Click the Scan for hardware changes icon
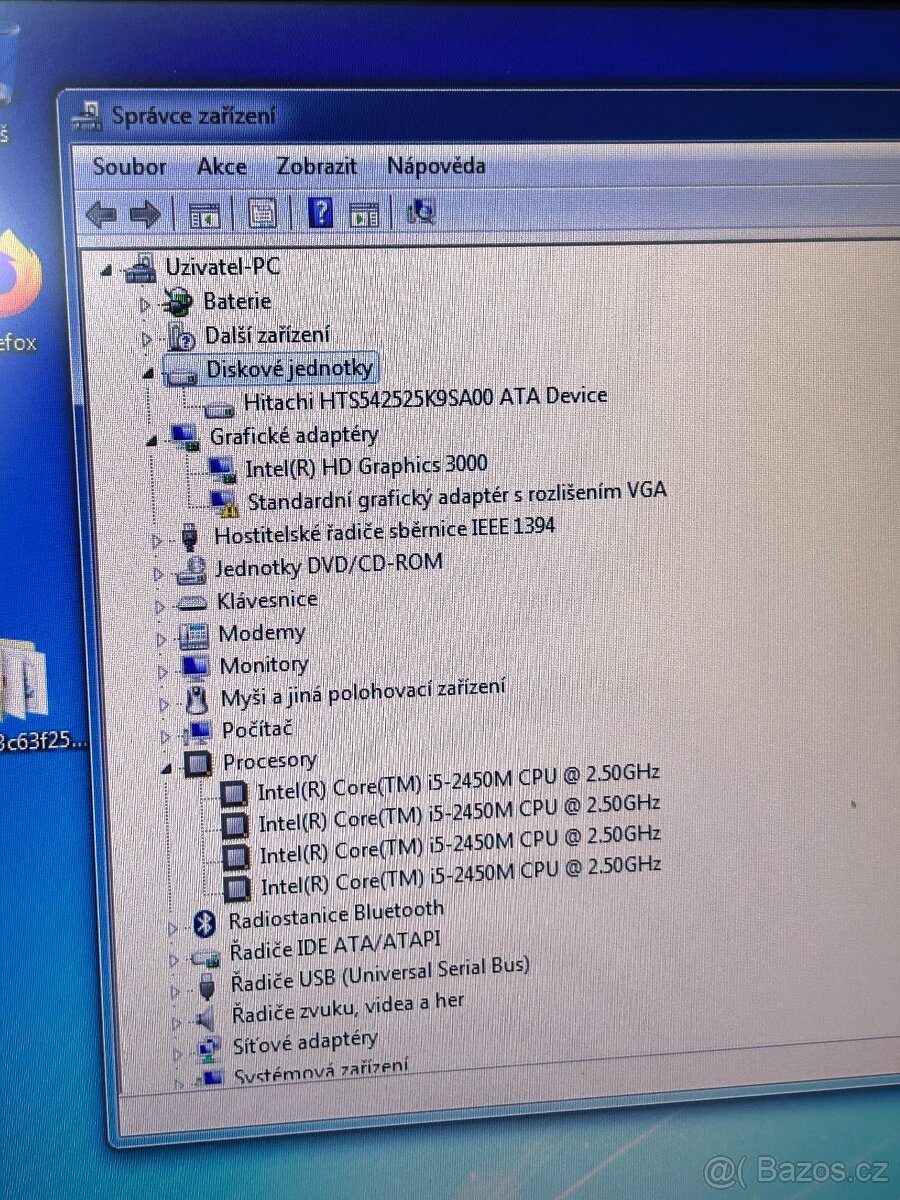 coord(420,212)
